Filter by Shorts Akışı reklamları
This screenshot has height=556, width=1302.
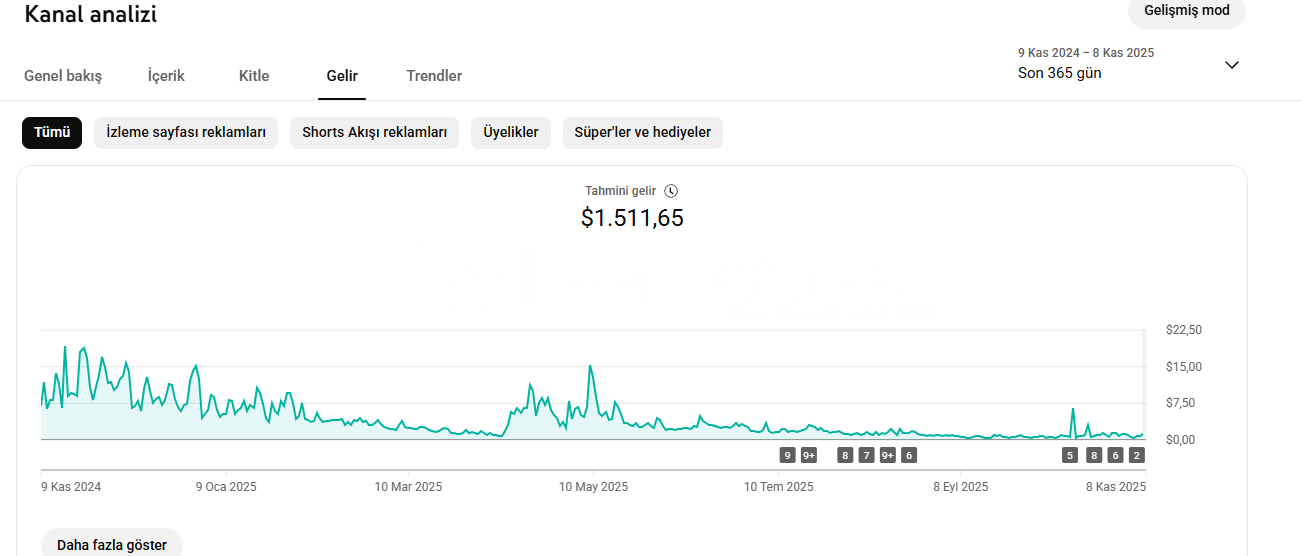pos(374,133)
